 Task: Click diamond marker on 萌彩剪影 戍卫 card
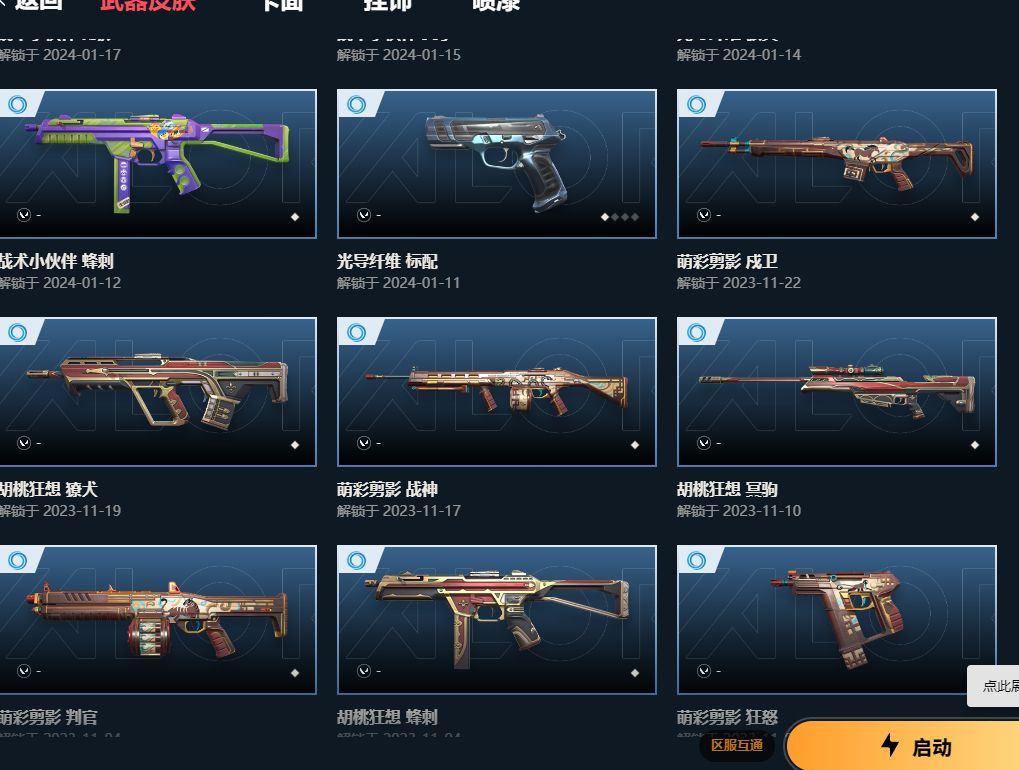tap(975, 216)
